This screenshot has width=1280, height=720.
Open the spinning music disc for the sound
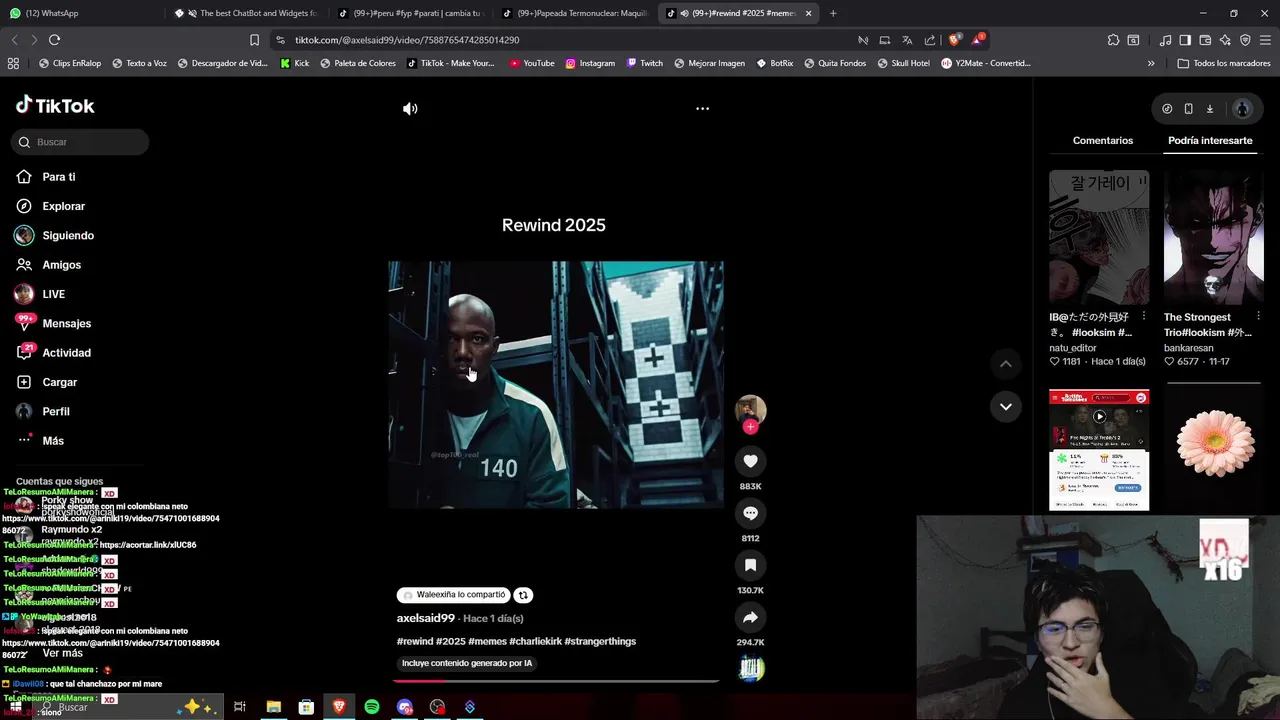pyautogui.click(x=751, y=669)
